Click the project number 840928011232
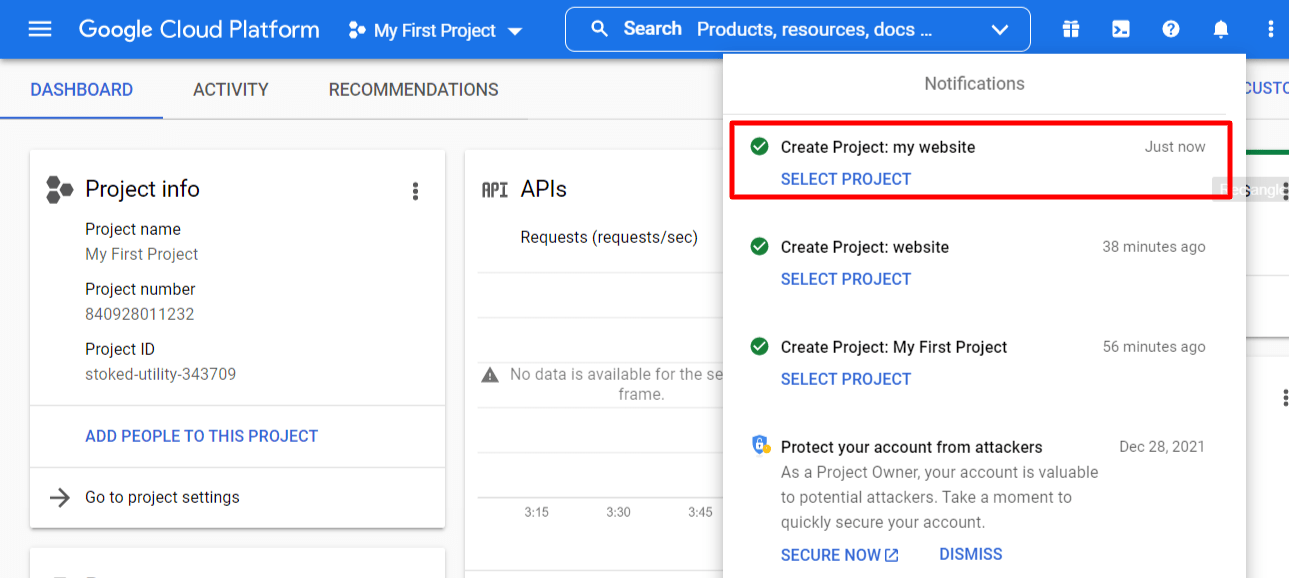The width and height of the screenshot is (1289, 578). (x=140, y=314)
